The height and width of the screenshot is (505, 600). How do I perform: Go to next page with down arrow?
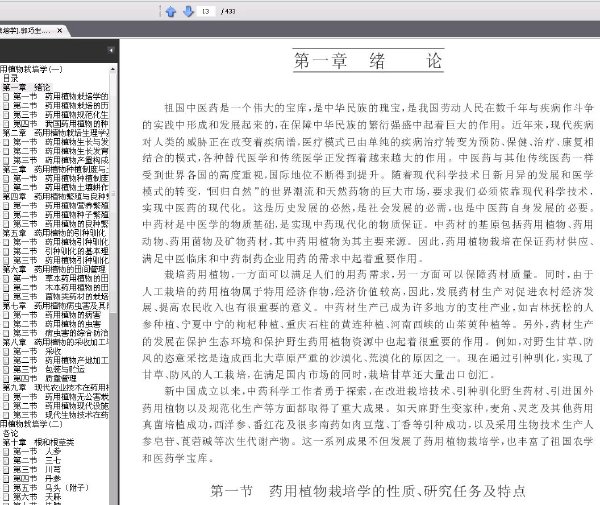click(x=188, y=11)
